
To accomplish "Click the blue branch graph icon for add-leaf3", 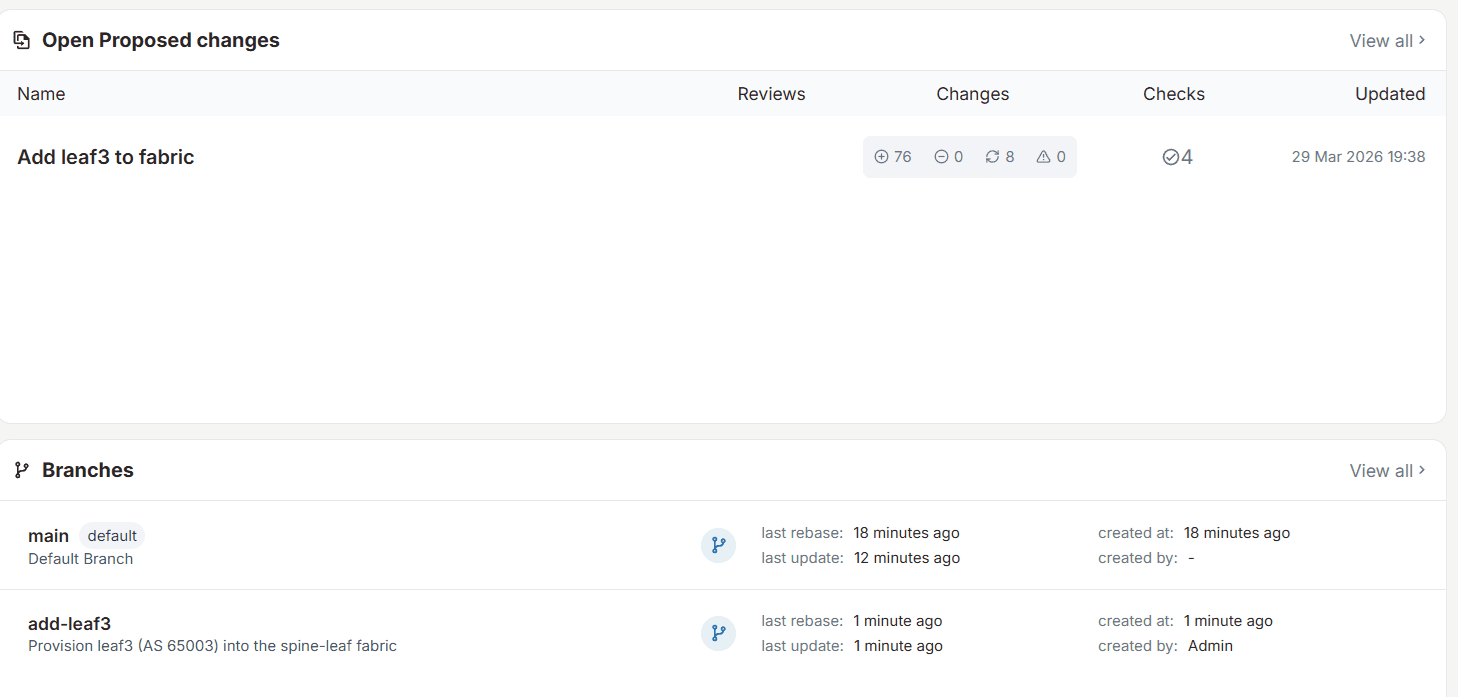I will pos(718,633).
